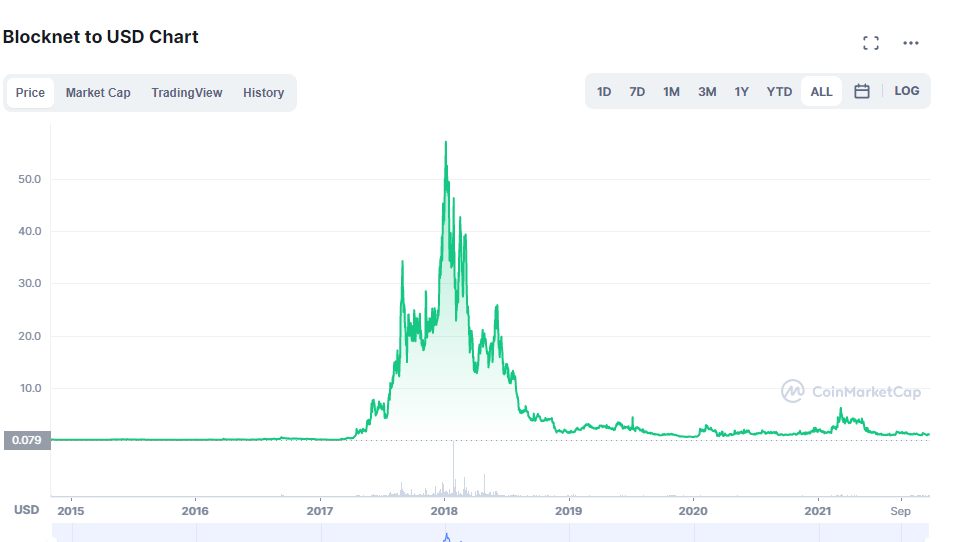Open the History tab

pyautogui.click(x=263, y=93)
